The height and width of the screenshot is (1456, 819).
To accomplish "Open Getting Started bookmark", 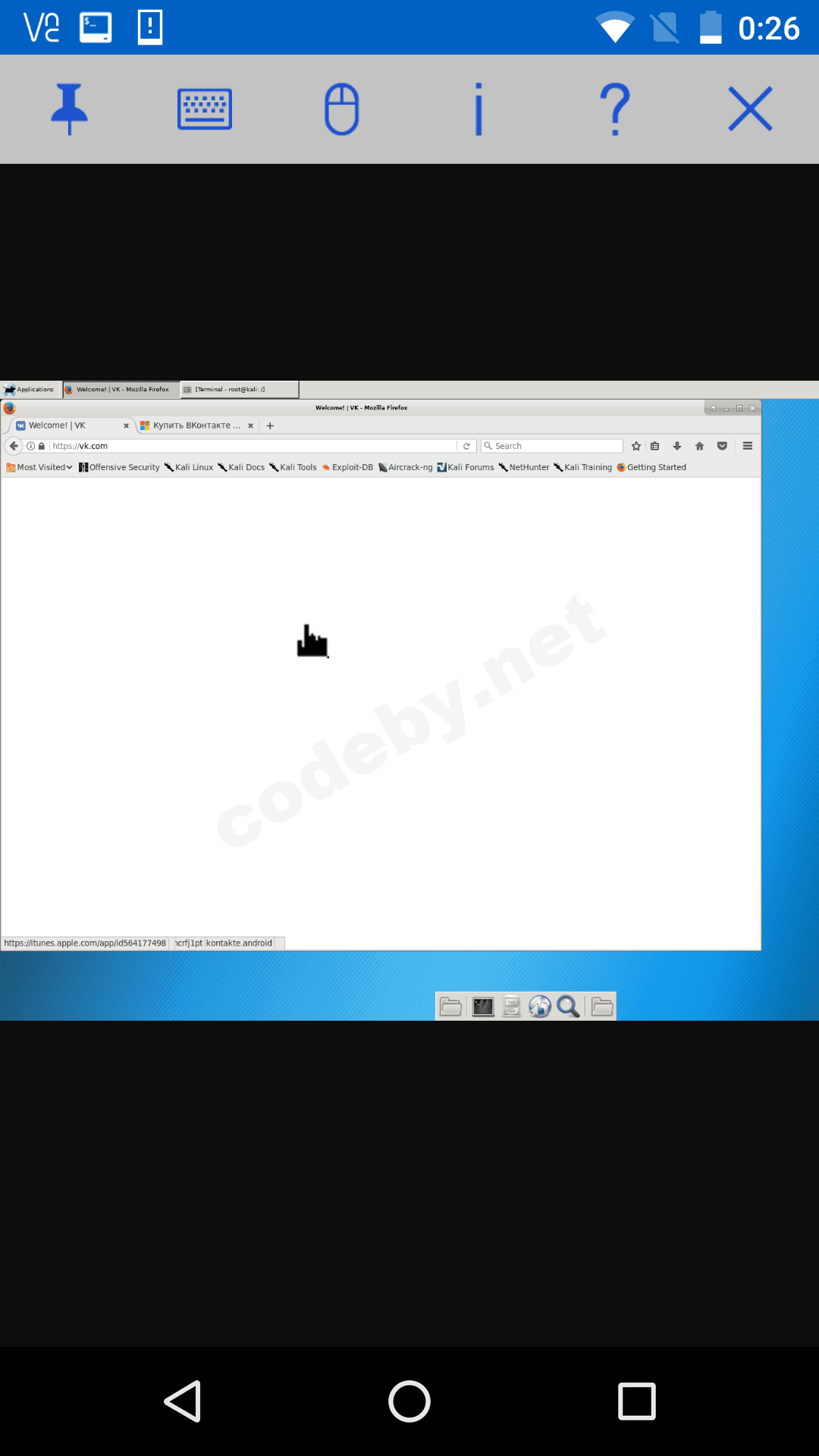I will click(651, 467).
